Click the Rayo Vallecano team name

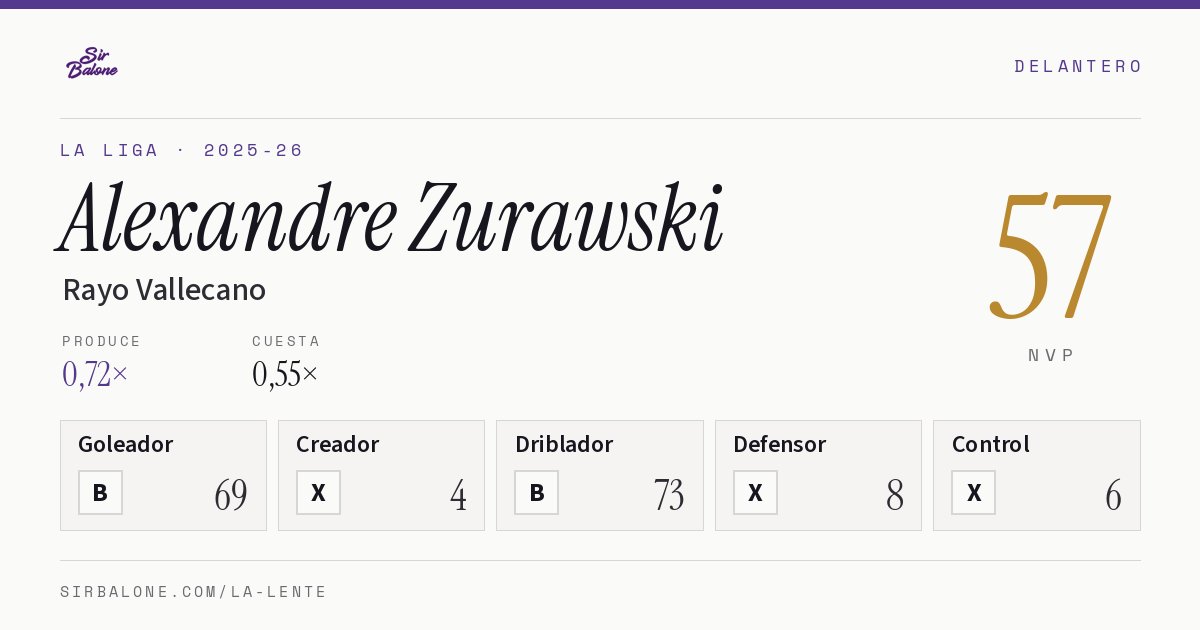tap(164, 290)
